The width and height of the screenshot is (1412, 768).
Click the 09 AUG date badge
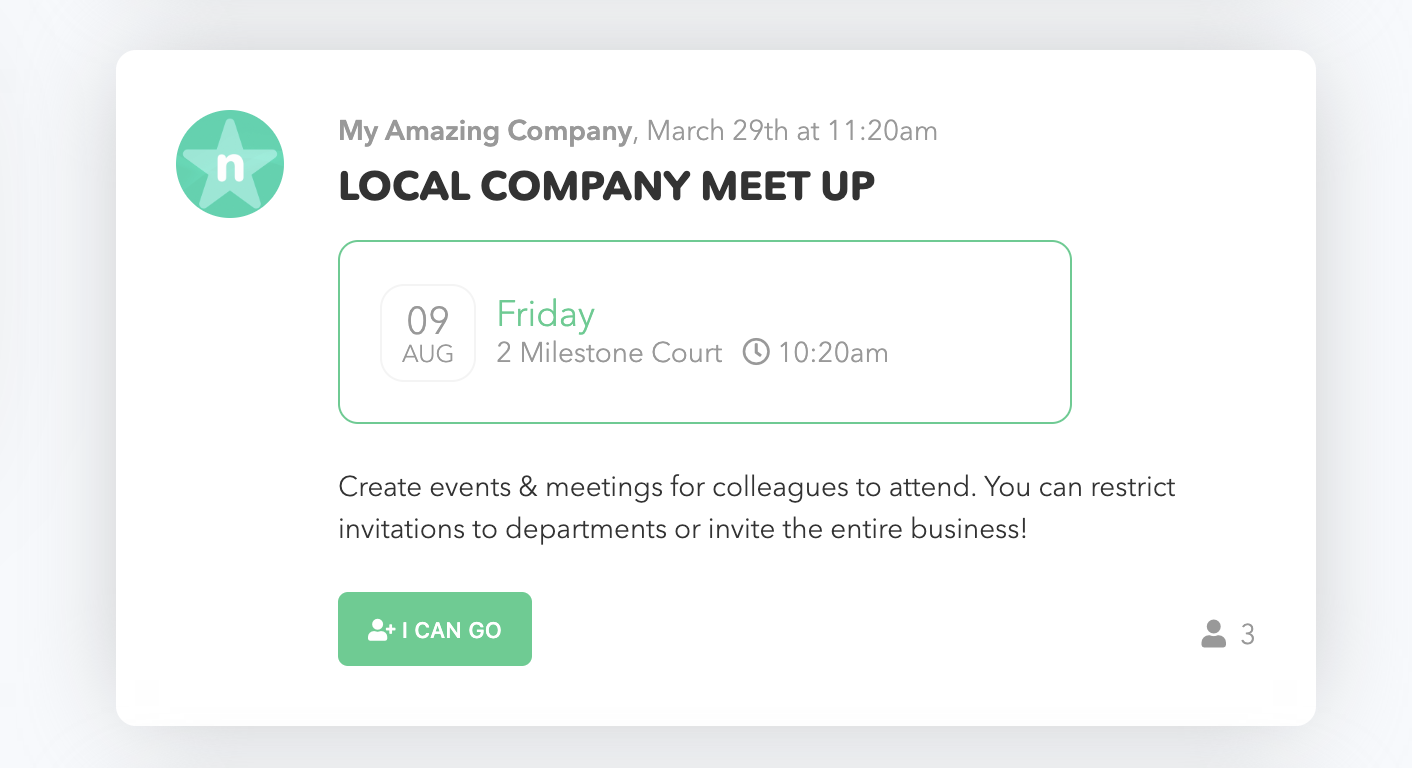click(x=428, y=333)
